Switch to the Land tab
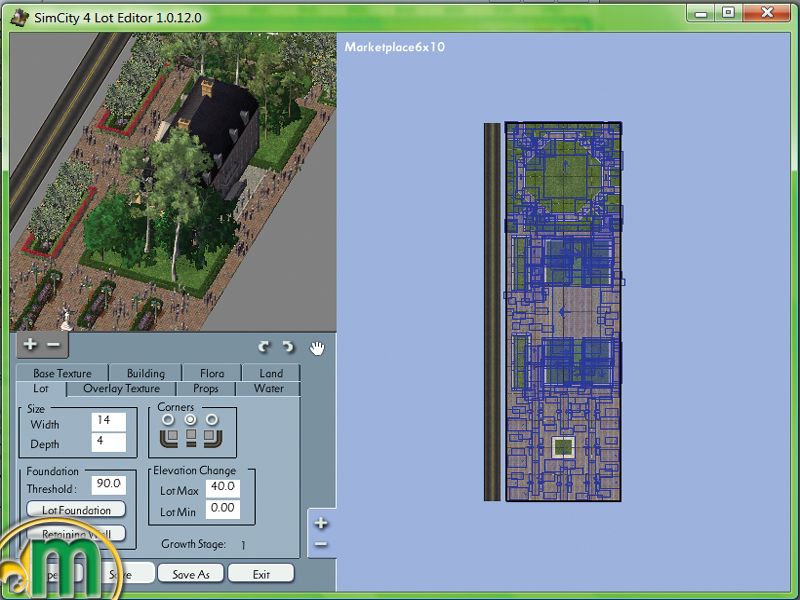800x600 pixels. pos(271,373)
